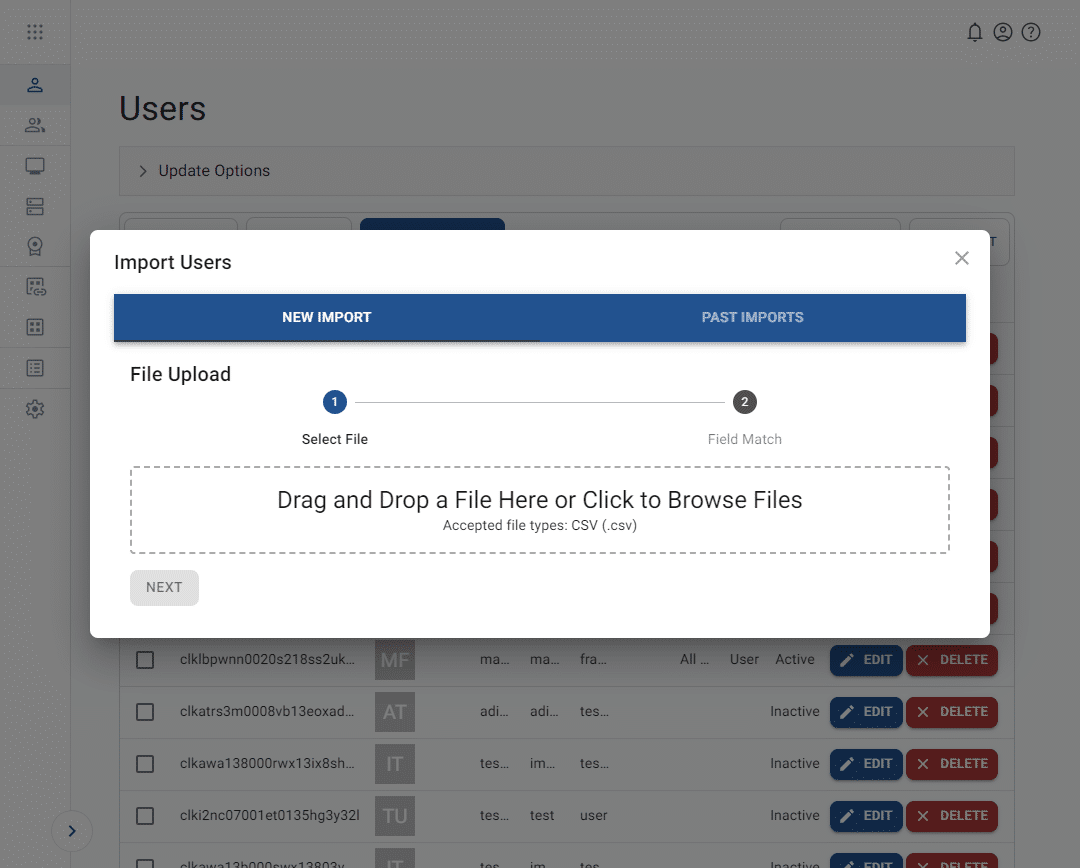Click the Next button in the dialog
This screenshot has width=1080, height=868.
164,587
